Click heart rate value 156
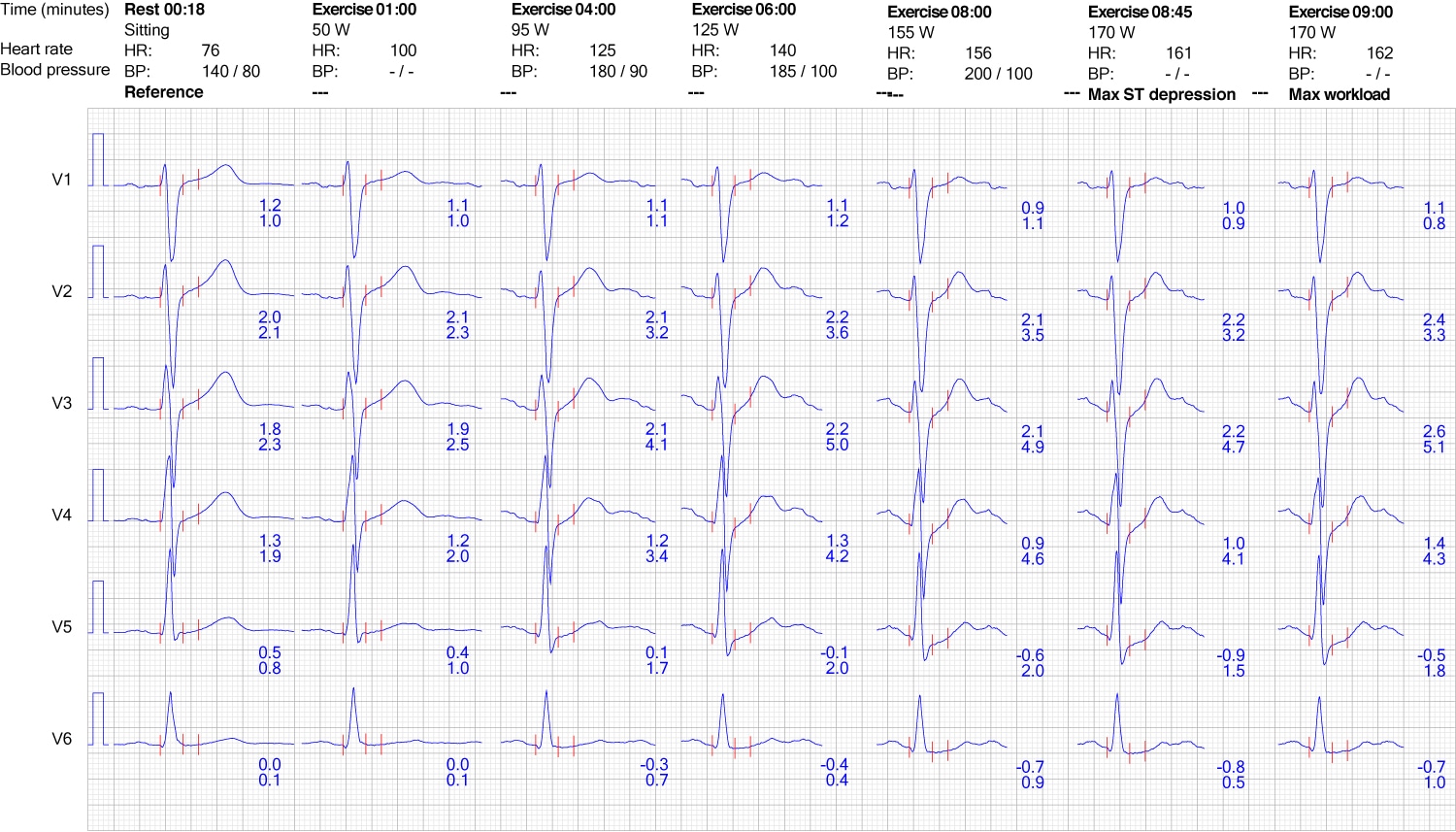 pos(978,53)
